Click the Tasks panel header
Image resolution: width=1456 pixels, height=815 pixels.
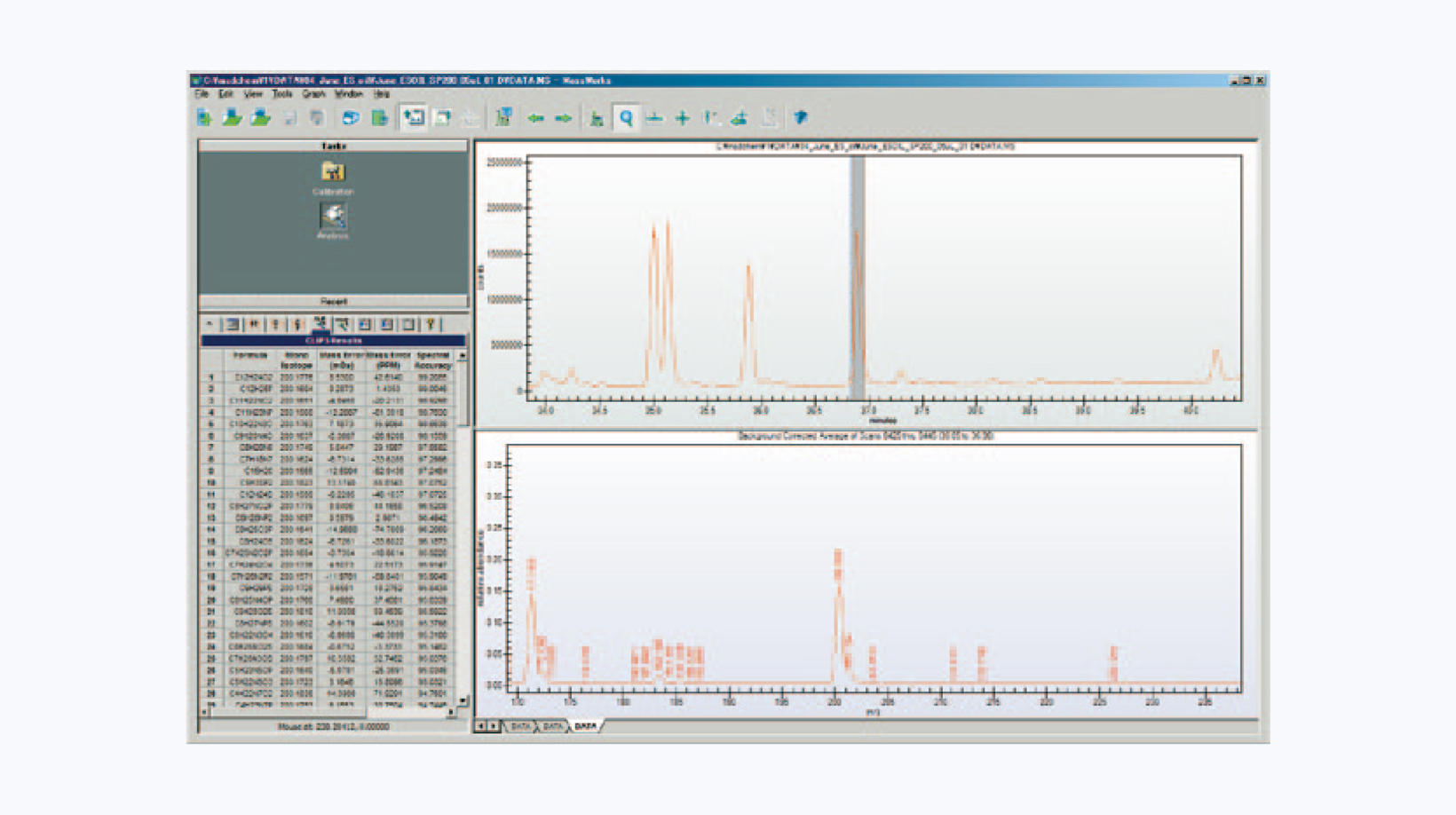(333, 146)
